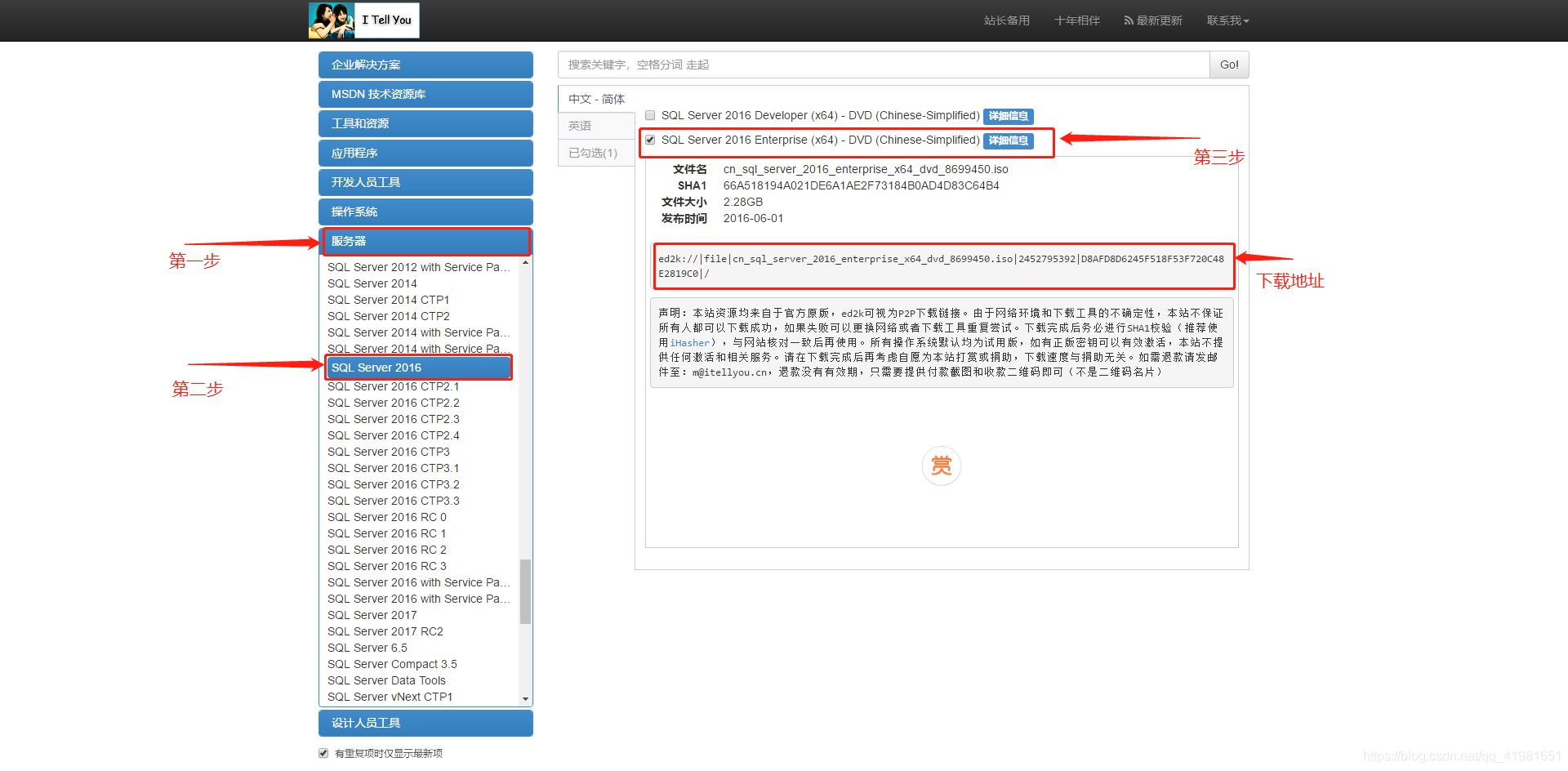Expand the 工具和资源 category

425,123
